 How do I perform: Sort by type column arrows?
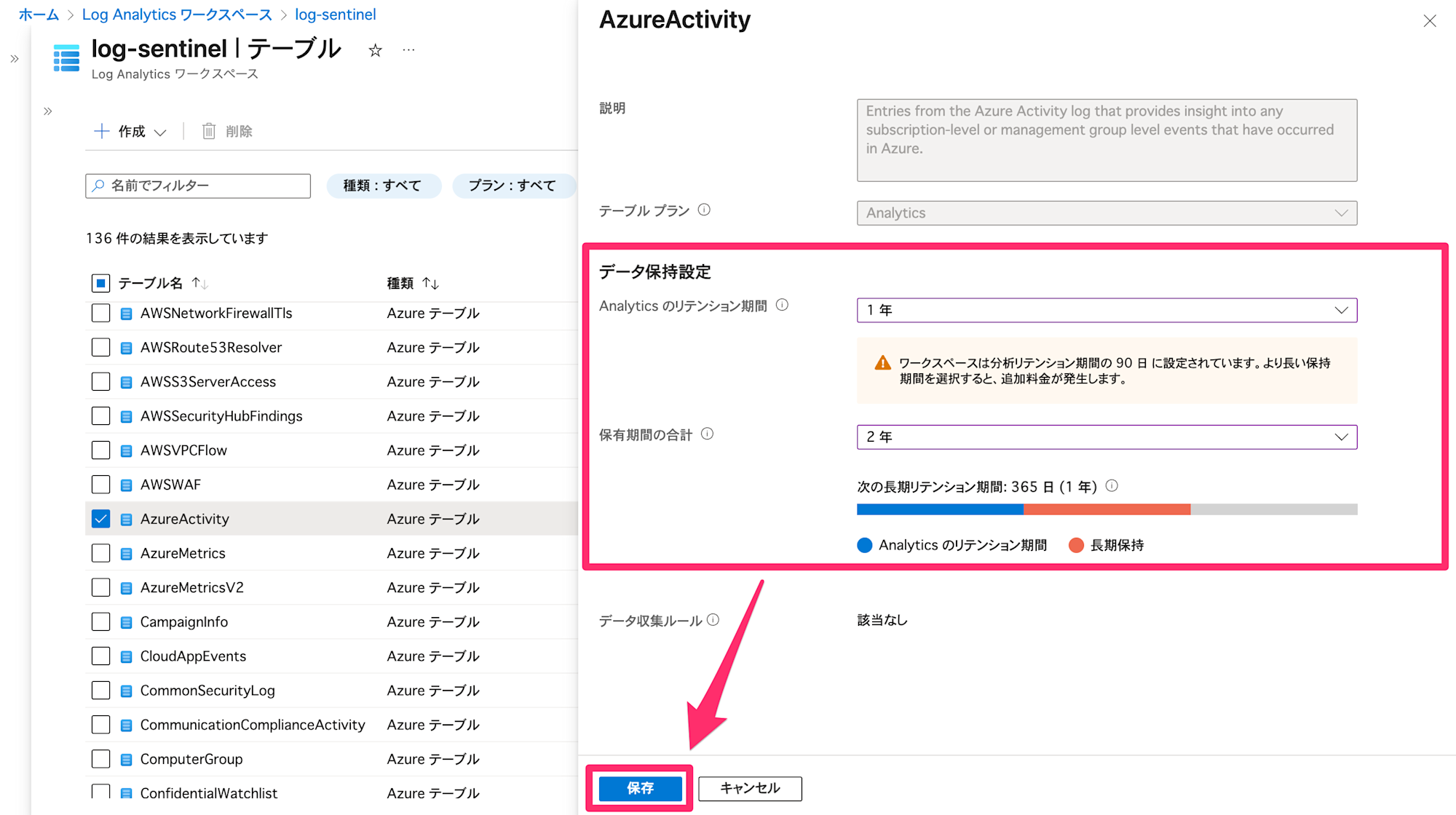tap(430, 283)
